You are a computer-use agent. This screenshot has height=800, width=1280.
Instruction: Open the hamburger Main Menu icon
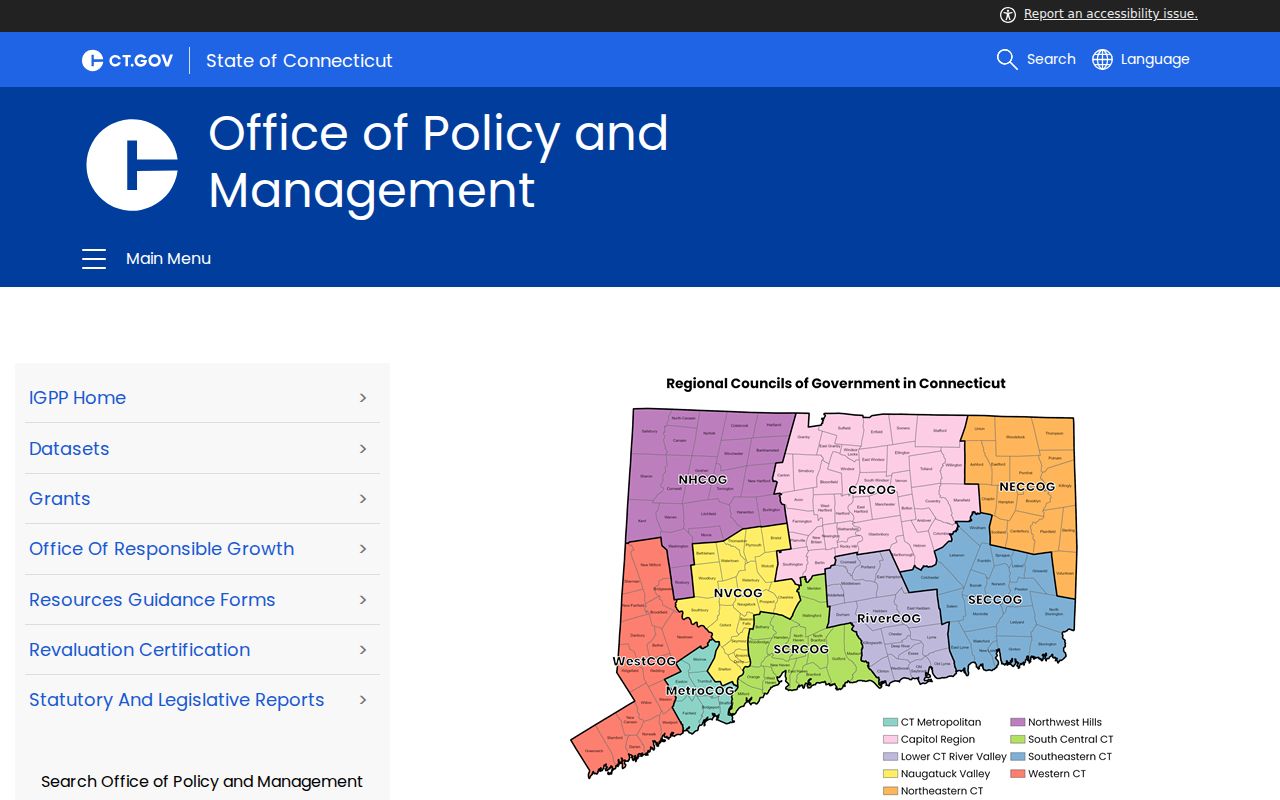94,259
